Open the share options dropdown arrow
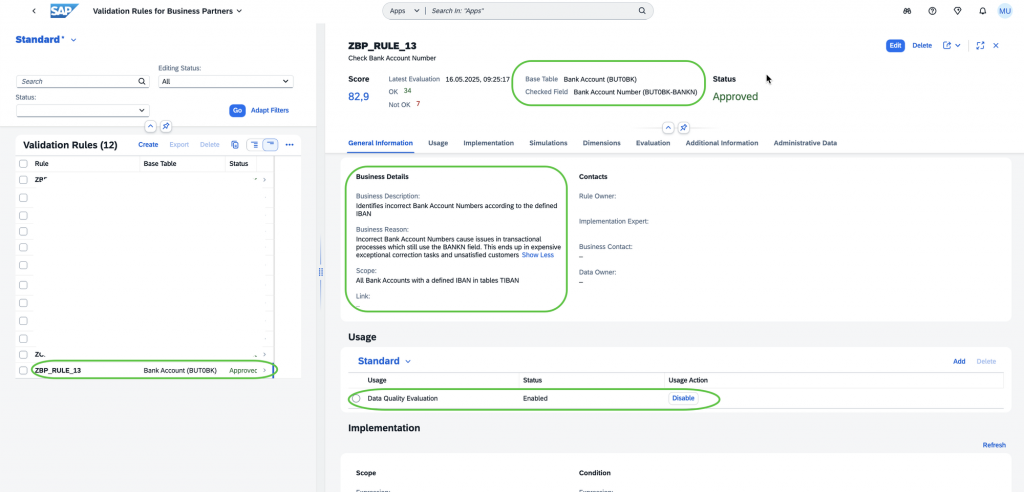 [957, 46]
